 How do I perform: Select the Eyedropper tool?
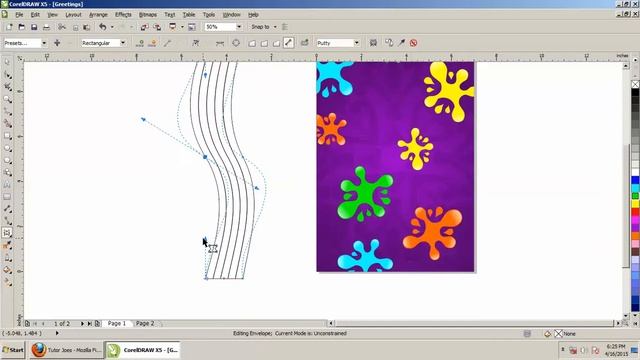[7, 245]
